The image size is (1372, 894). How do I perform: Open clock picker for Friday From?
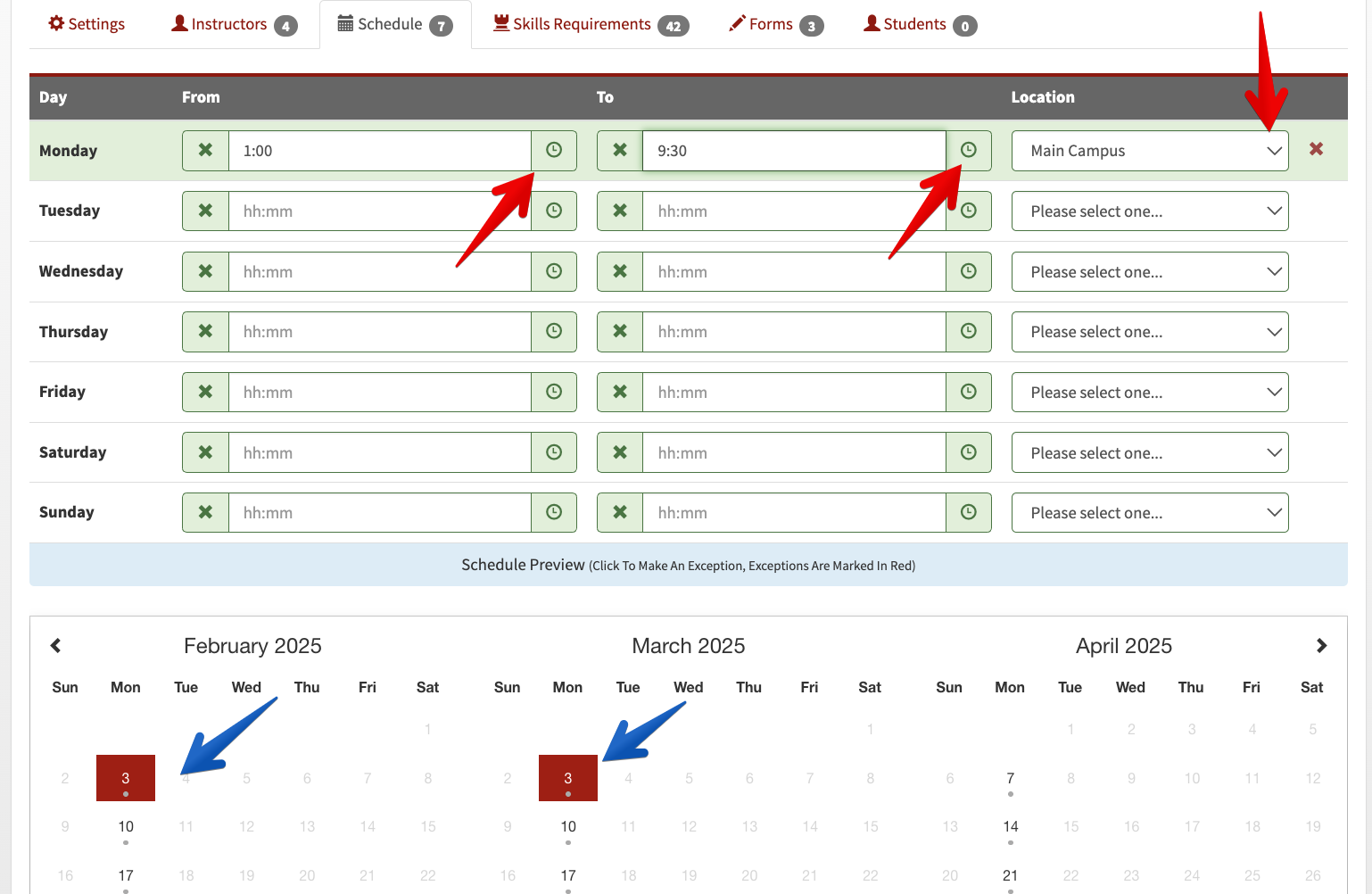(x=554, y=392)
